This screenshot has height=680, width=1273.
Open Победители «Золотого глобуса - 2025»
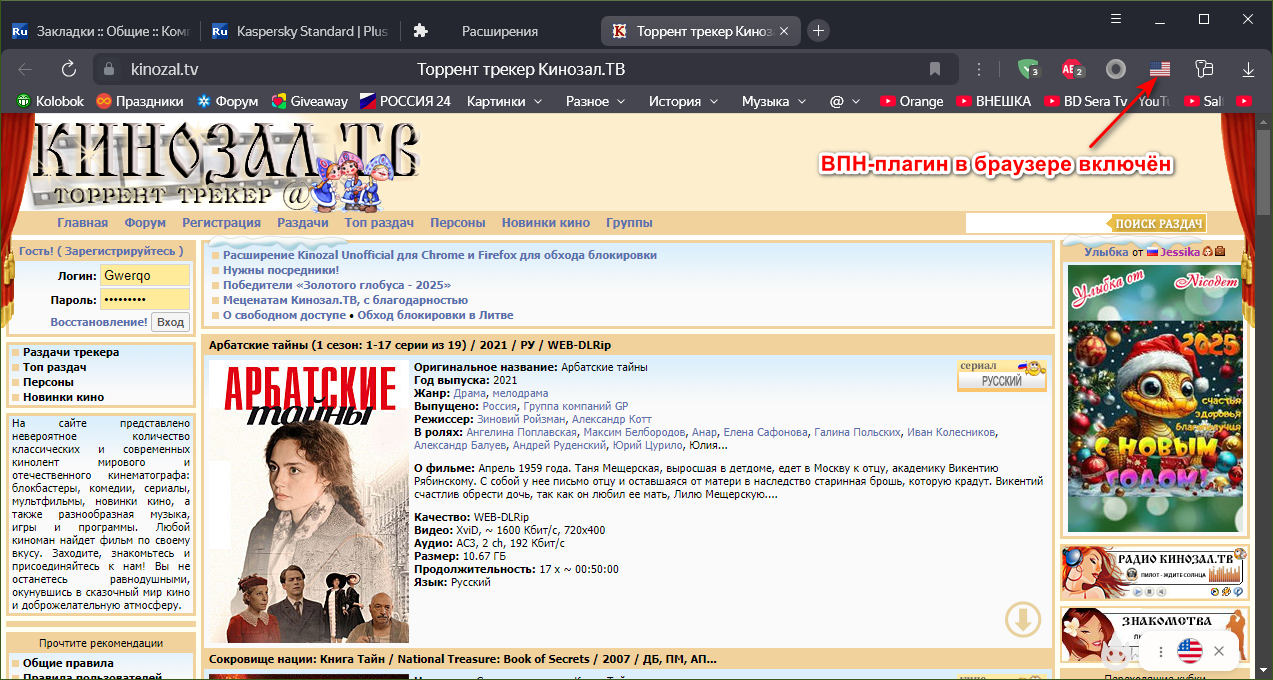click(336, 285)
